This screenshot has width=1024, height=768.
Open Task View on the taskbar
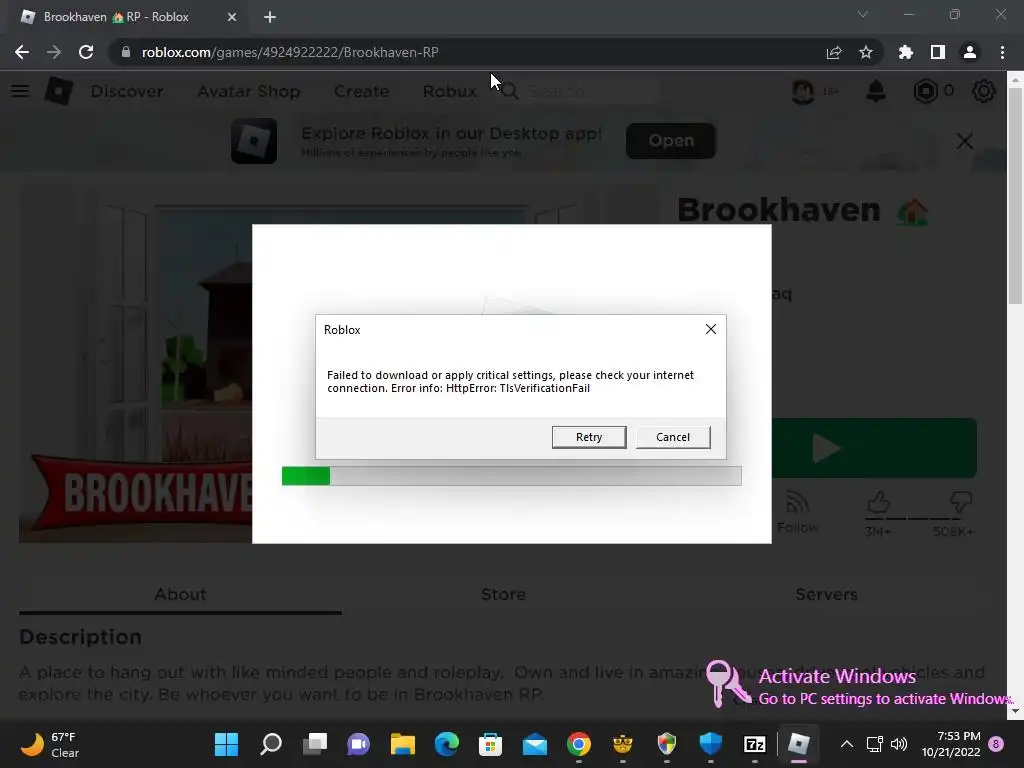tap(315, 744)
